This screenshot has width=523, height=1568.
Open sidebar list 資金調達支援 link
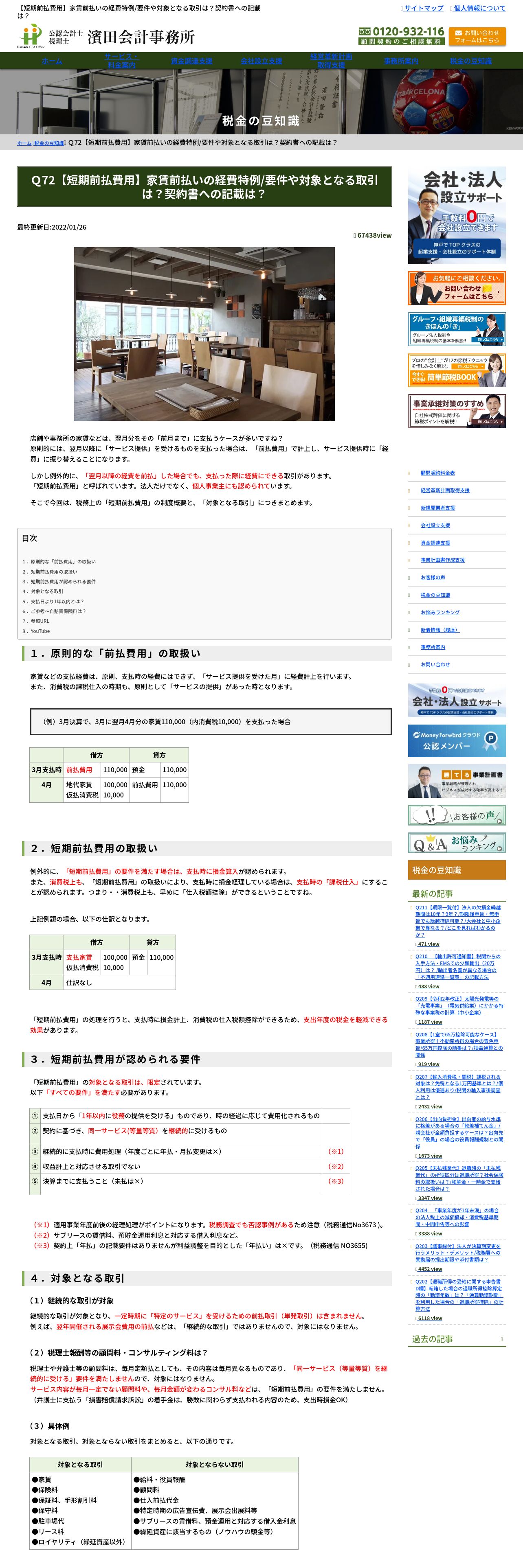tap(435, 543)
